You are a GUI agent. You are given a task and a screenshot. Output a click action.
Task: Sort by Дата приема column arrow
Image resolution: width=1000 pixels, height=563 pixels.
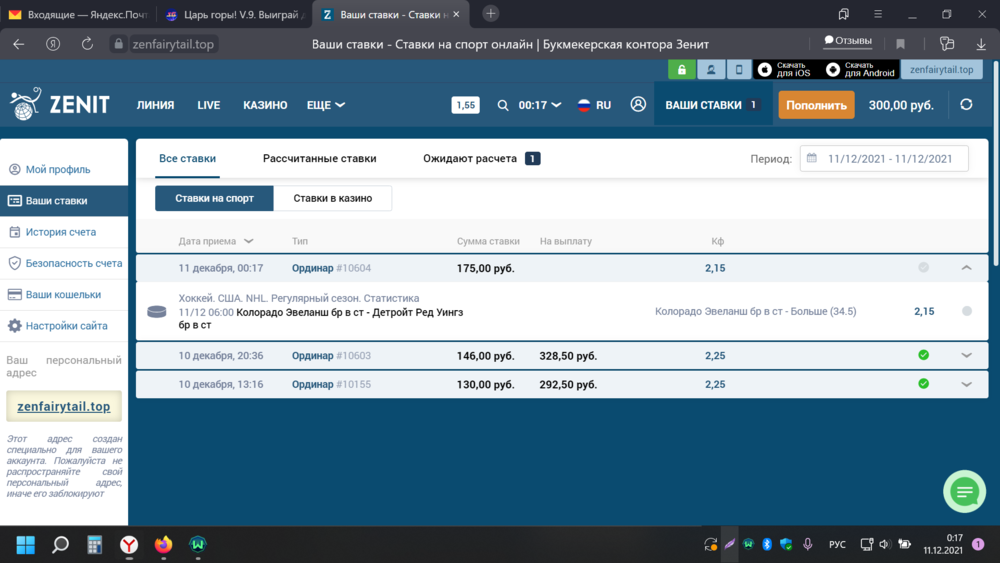click(x=249, y=241)
